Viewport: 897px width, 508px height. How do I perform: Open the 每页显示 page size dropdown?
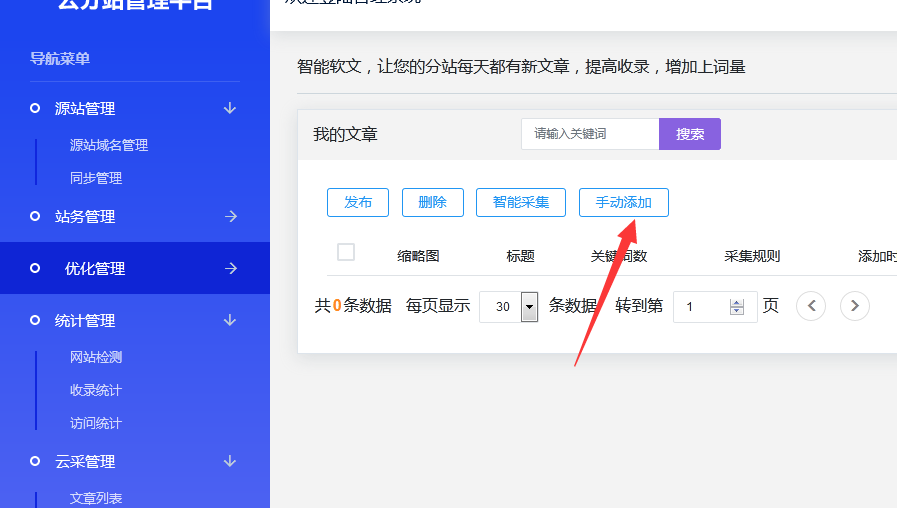(x=529, y=307)
